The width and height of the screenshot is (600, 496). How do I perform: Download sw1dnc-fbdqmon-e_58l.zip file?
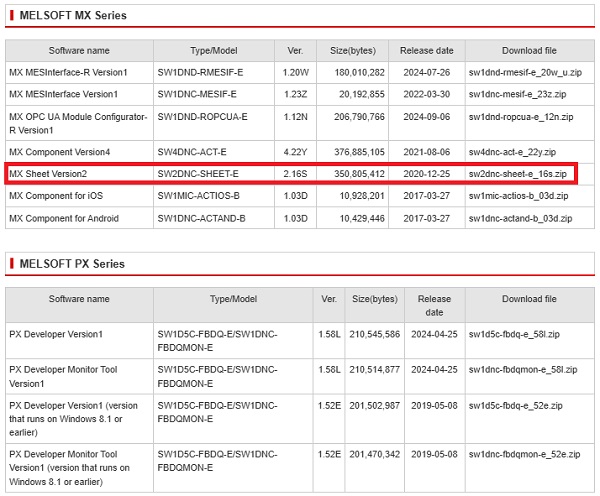pyautogui.click(x=523, y=369)
